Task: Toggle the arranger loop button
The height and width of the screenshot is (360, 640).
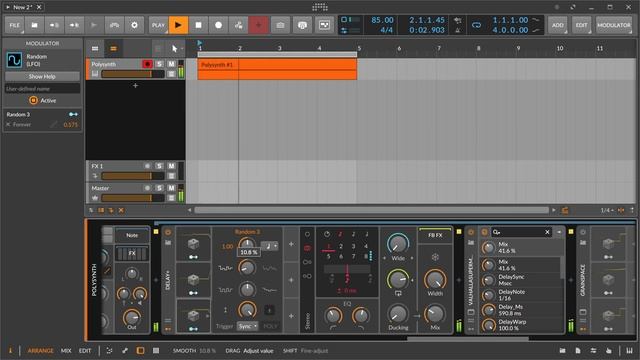Action: pyautogui.click(x=476, y=25)
